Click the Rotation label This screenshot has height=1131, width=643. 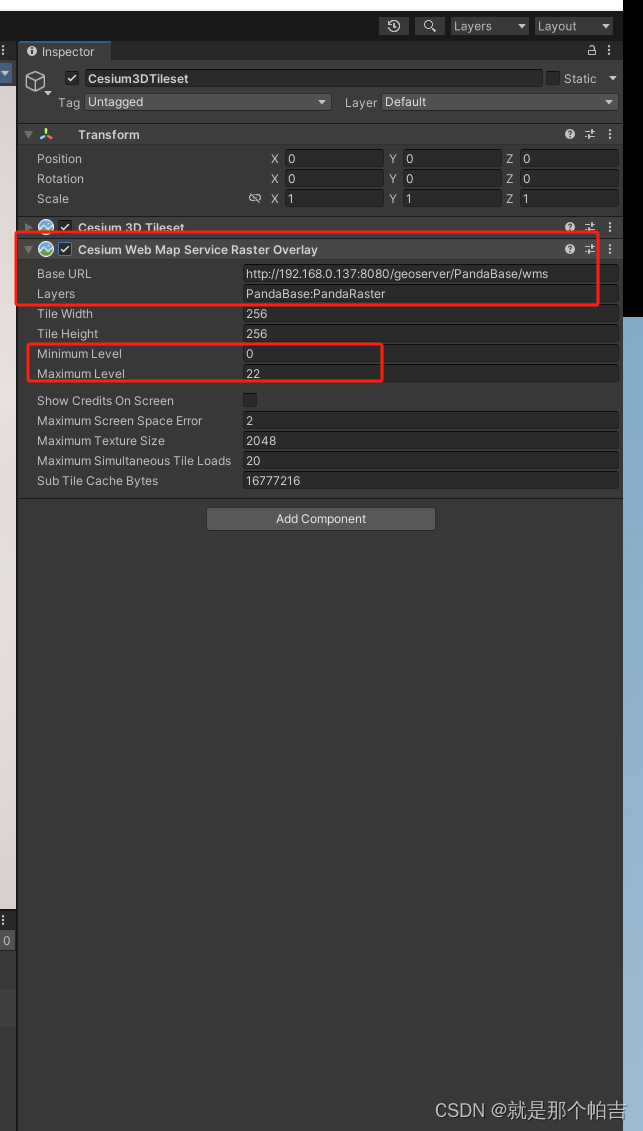(x=61, y=179)
